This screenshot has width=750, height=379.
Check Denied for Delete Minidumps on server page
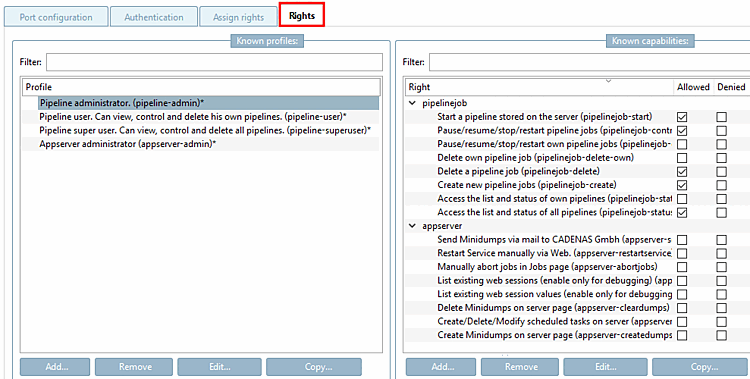721,308
